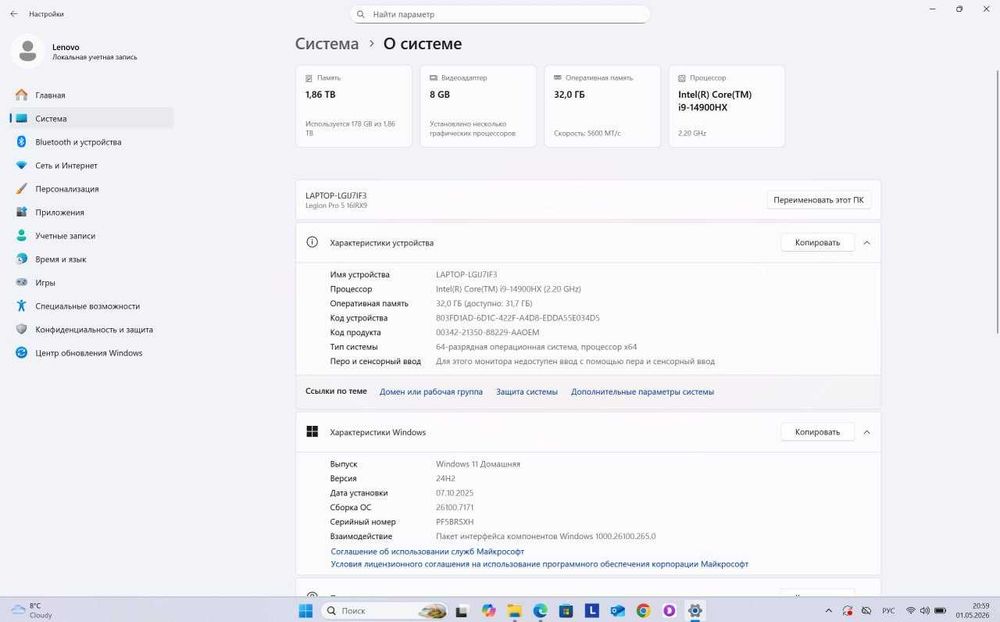Open Домен или рабочая группа link
Image resolution: width=1000 pixels, height=622 pixels.
tap(431, 392)
